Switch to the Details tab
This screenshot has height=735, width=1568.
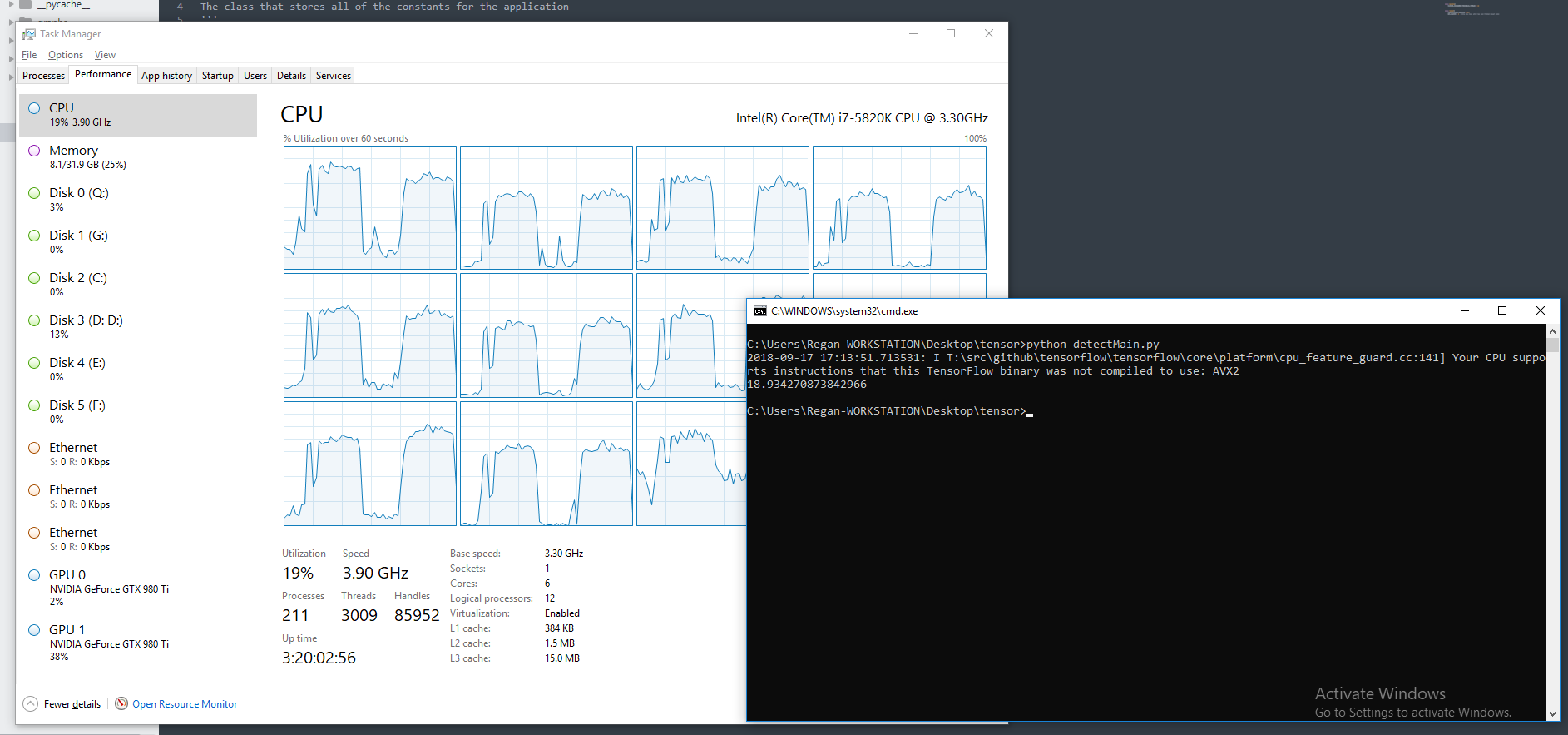291,76
